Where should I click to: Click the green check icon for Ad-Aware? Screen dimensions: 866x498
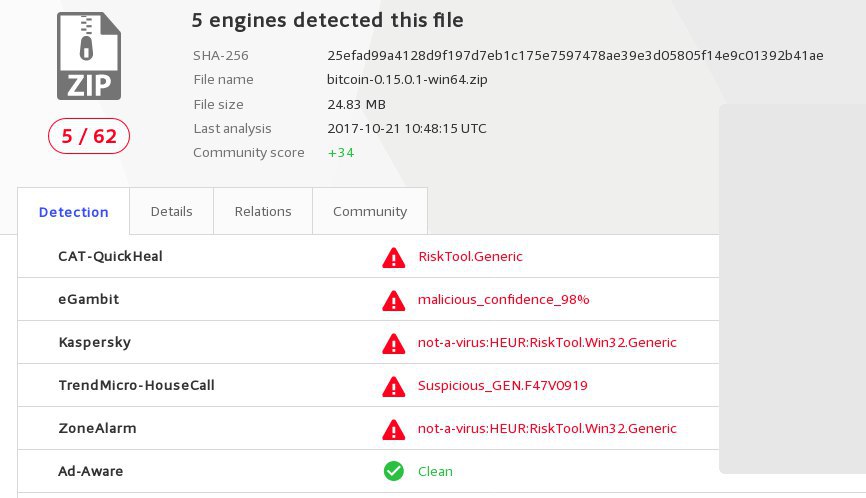pos(393,471)
